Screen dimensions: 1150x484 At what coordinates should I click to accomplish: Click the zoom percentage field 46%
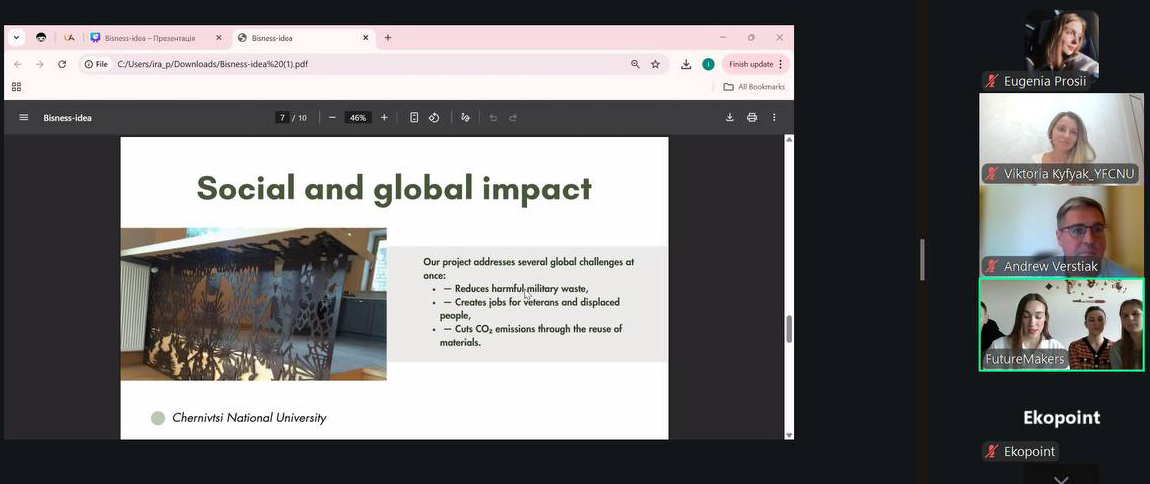[x=357, y=118]
